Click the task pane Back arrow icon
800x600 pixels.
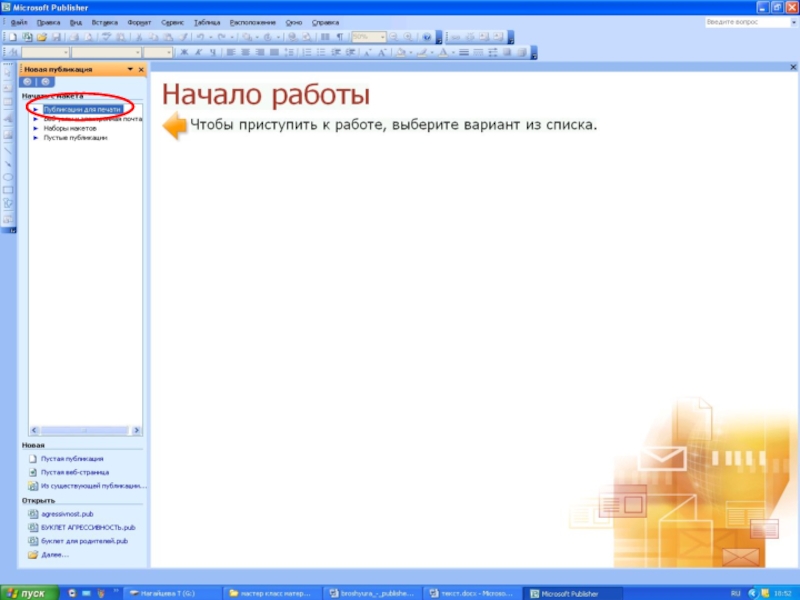click(28, 81)
